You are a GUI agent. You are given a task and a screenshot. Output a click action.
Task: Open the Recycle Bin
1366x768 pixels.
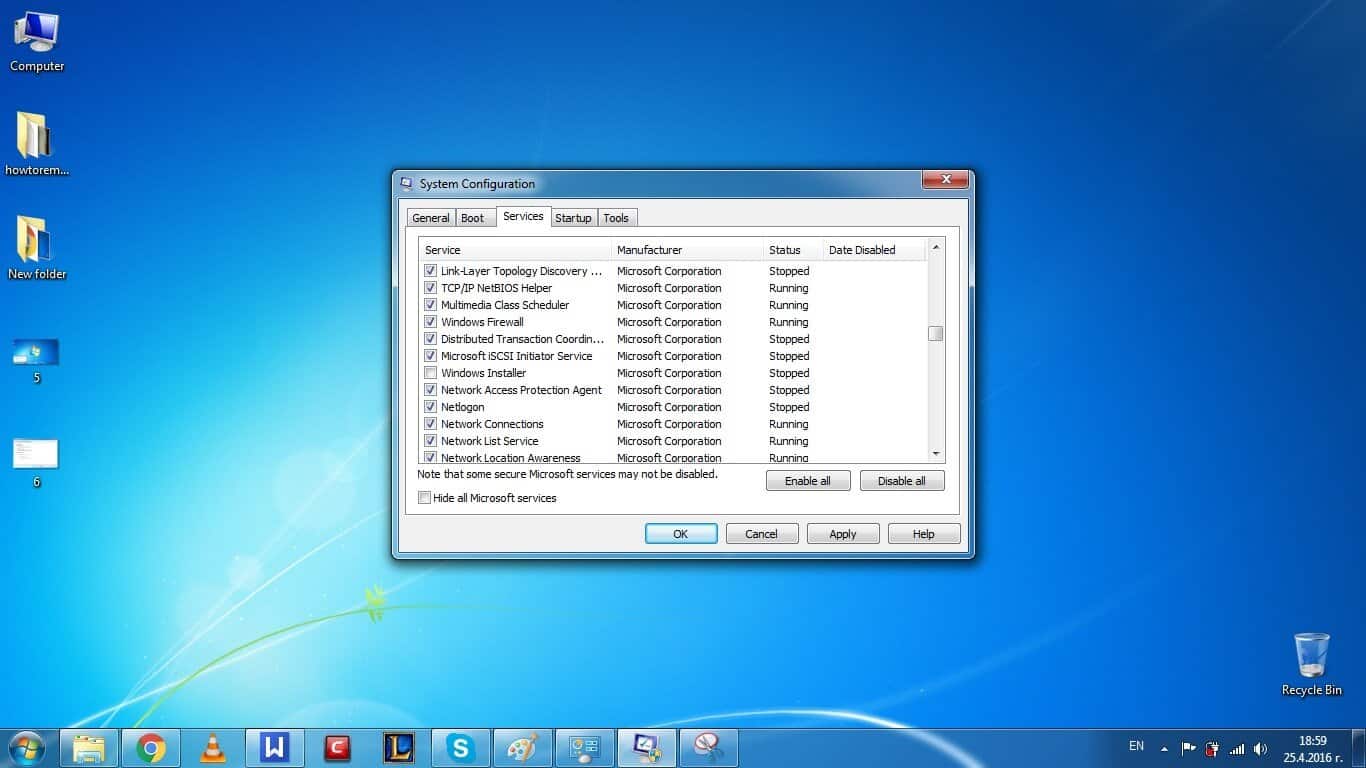tap(1311, 664)
